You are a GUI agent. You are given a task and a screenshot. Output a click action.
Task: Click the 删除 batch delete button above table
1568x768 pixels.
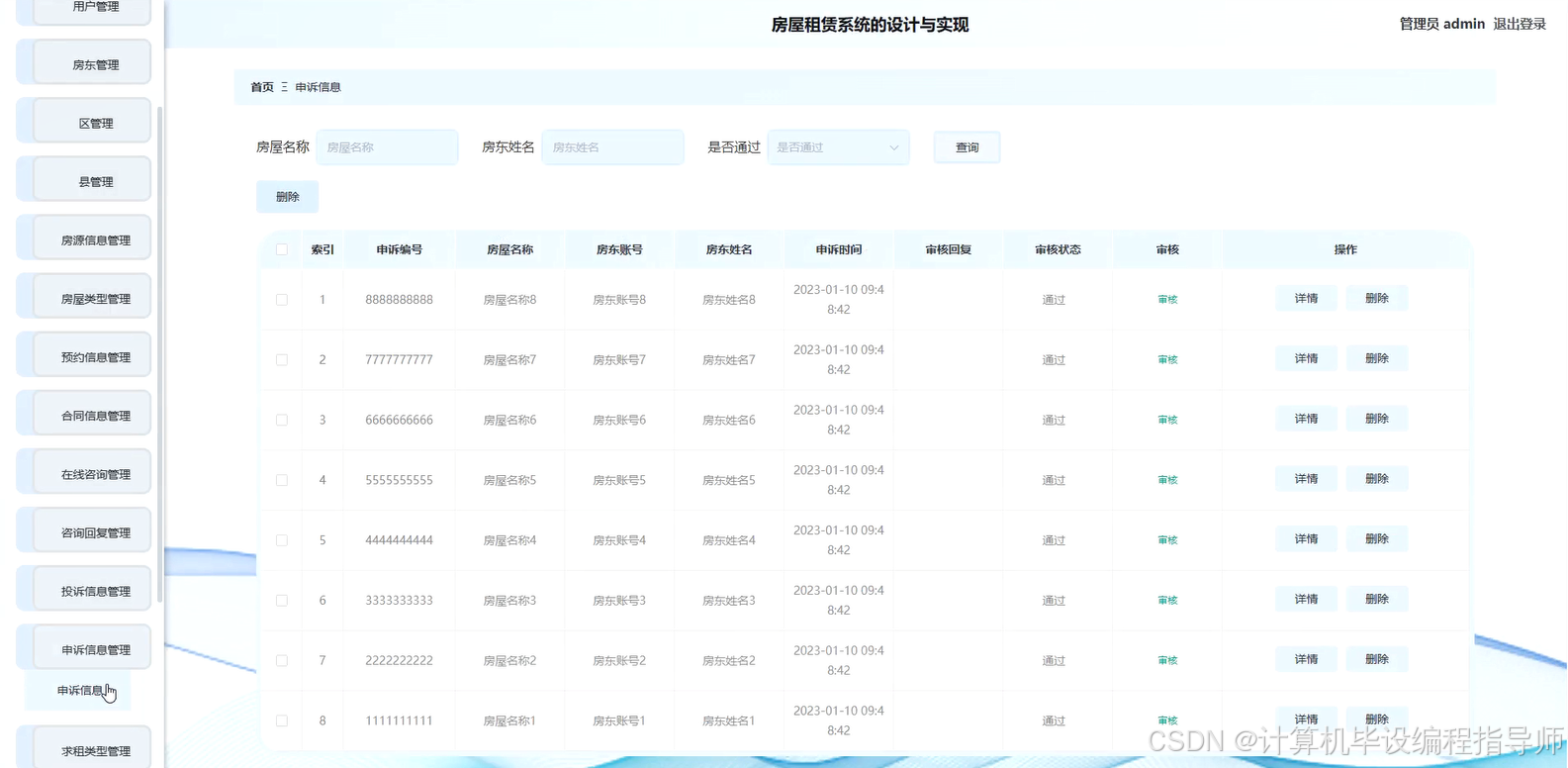287,197
